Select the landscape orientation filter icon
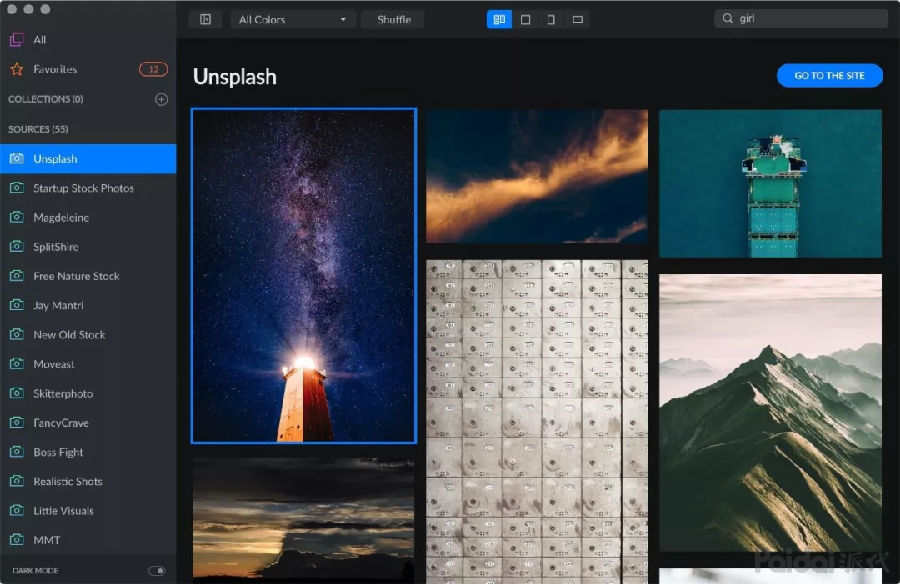The width and height of the screenshot is (900, 584). click(577, 19)
